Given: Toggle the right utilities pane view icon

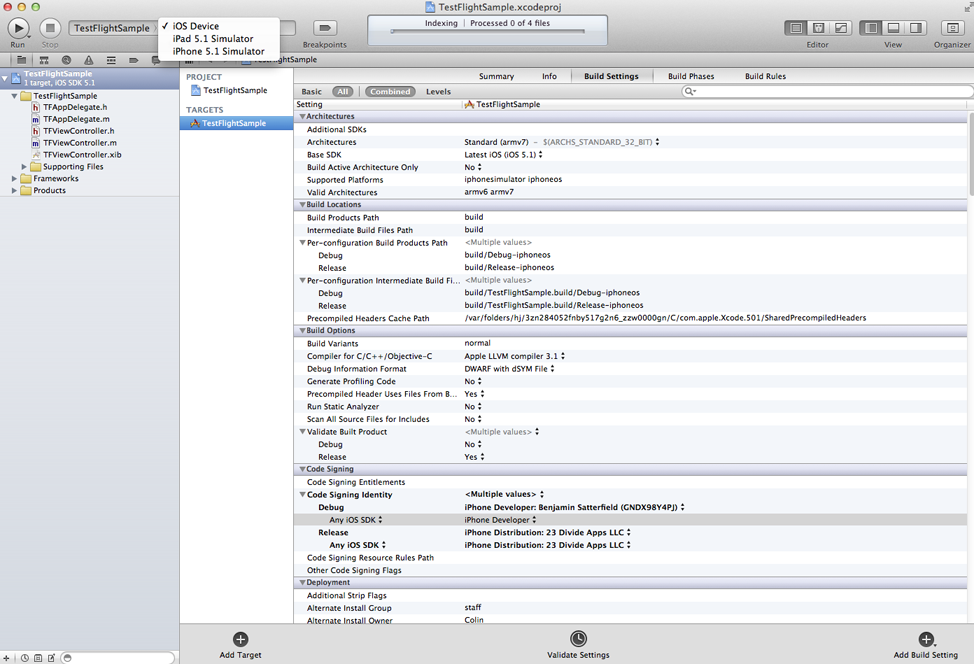Looking at the screenshot, I should coord(916,28).
